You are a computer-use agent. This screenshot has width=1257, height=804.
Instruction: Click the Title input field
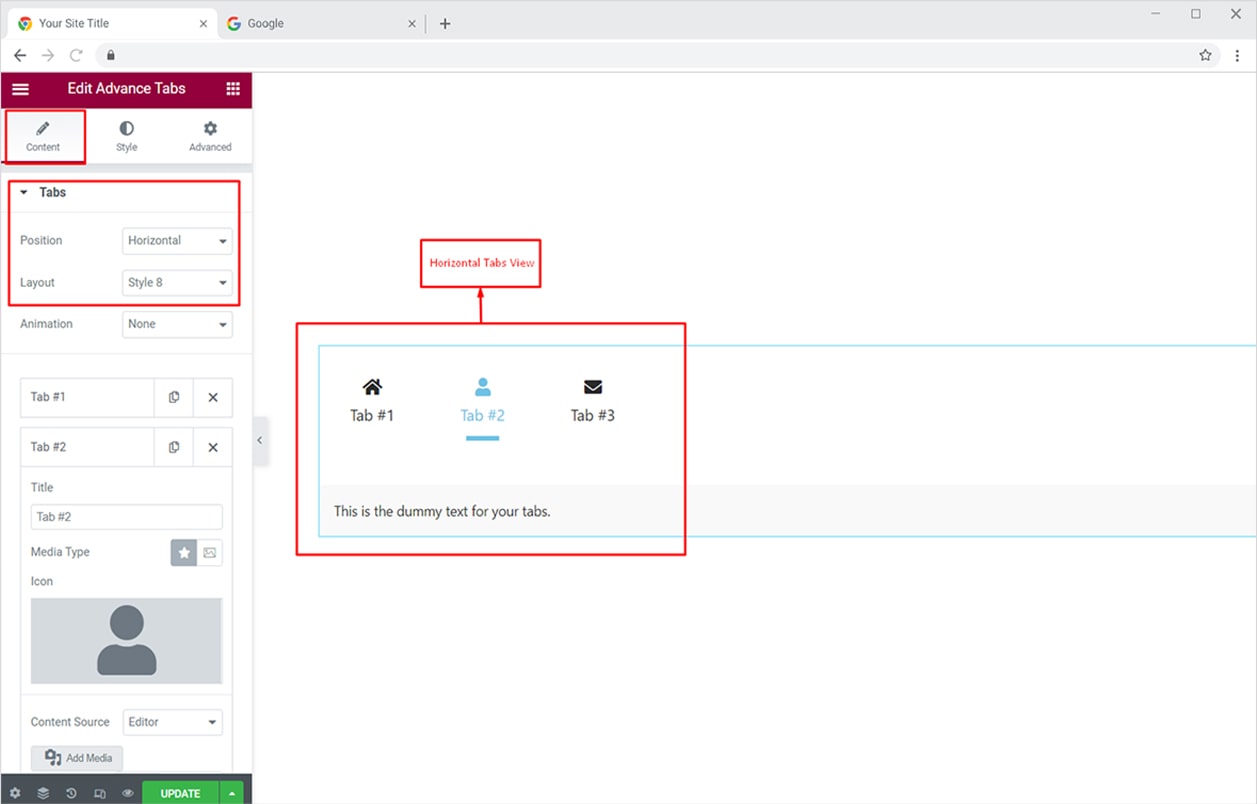pyautogui.click(x=126, y=517)
